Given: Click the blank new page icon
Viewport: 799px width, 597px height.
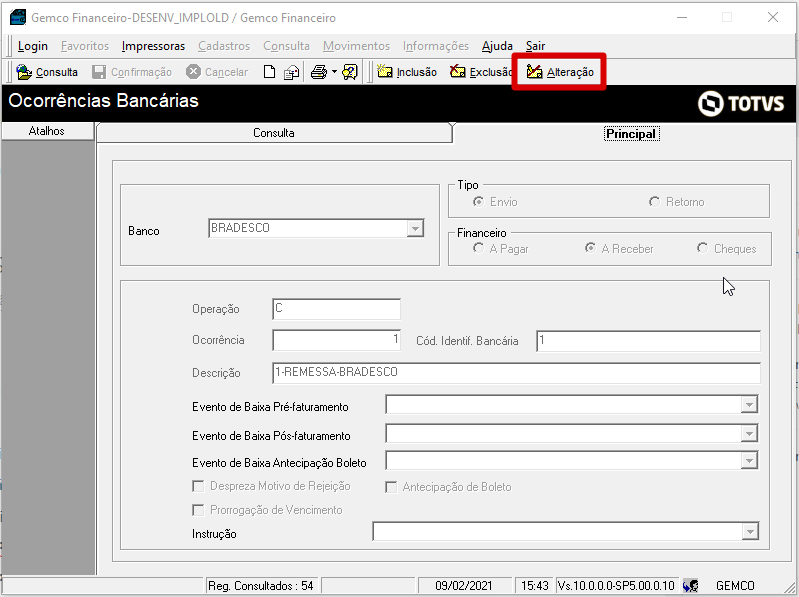Looking at the screenshot, I should click(270, 72).
